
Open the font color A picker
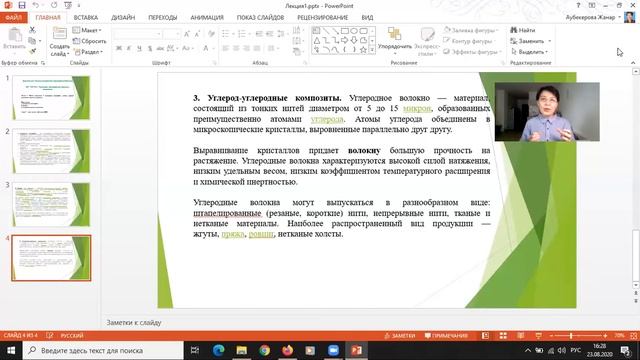click(x=207, y=49)
